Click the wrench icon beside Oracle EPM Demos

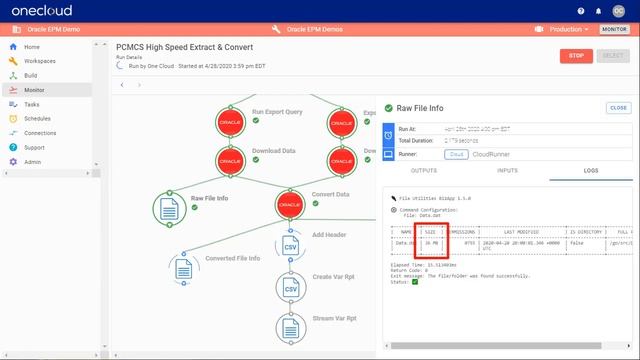[276, 29]
